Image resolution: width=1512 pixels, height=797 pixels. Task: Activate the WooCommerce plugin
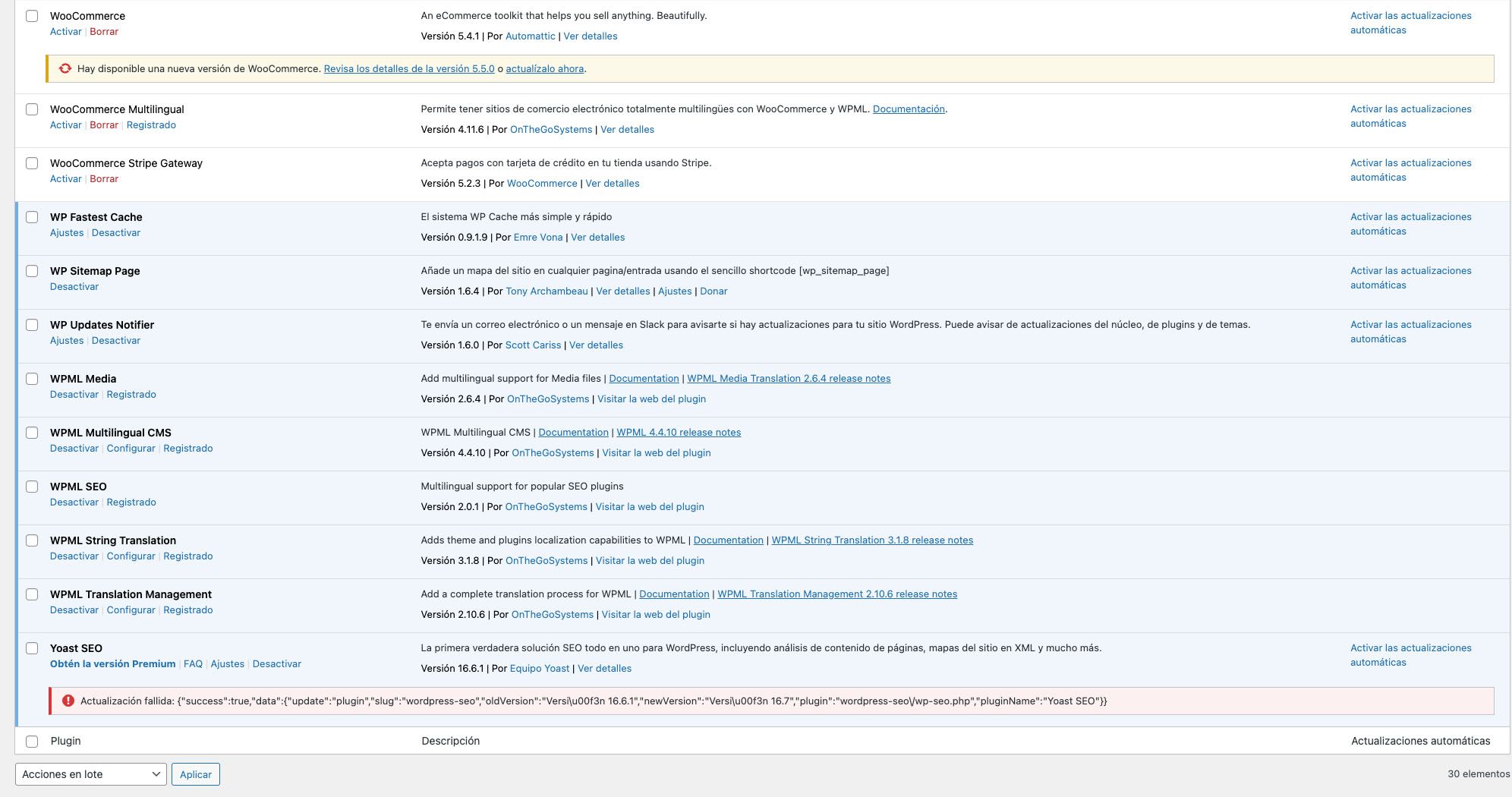(65, 31)
